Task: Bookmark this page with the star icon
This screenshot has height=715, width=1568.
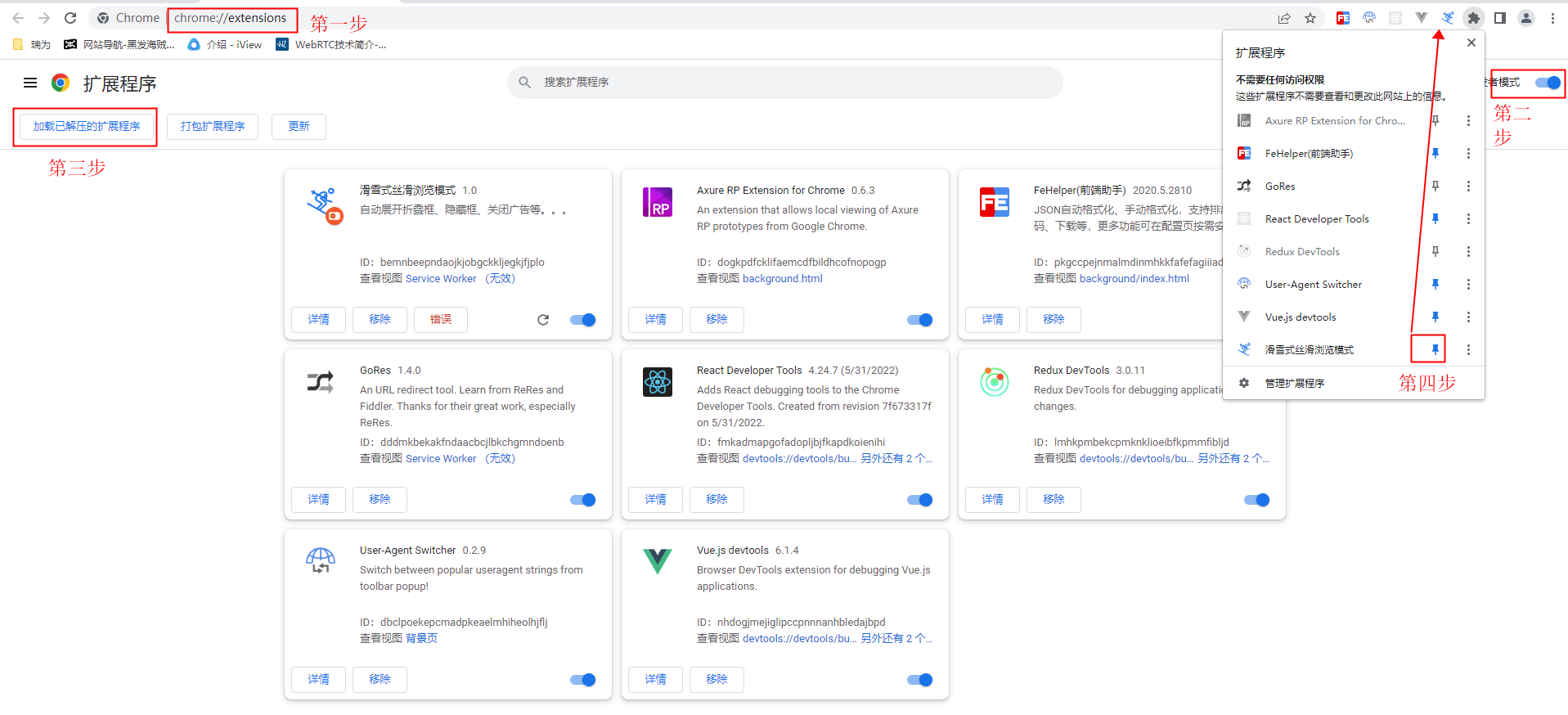Action: [x=1310, y=18]
